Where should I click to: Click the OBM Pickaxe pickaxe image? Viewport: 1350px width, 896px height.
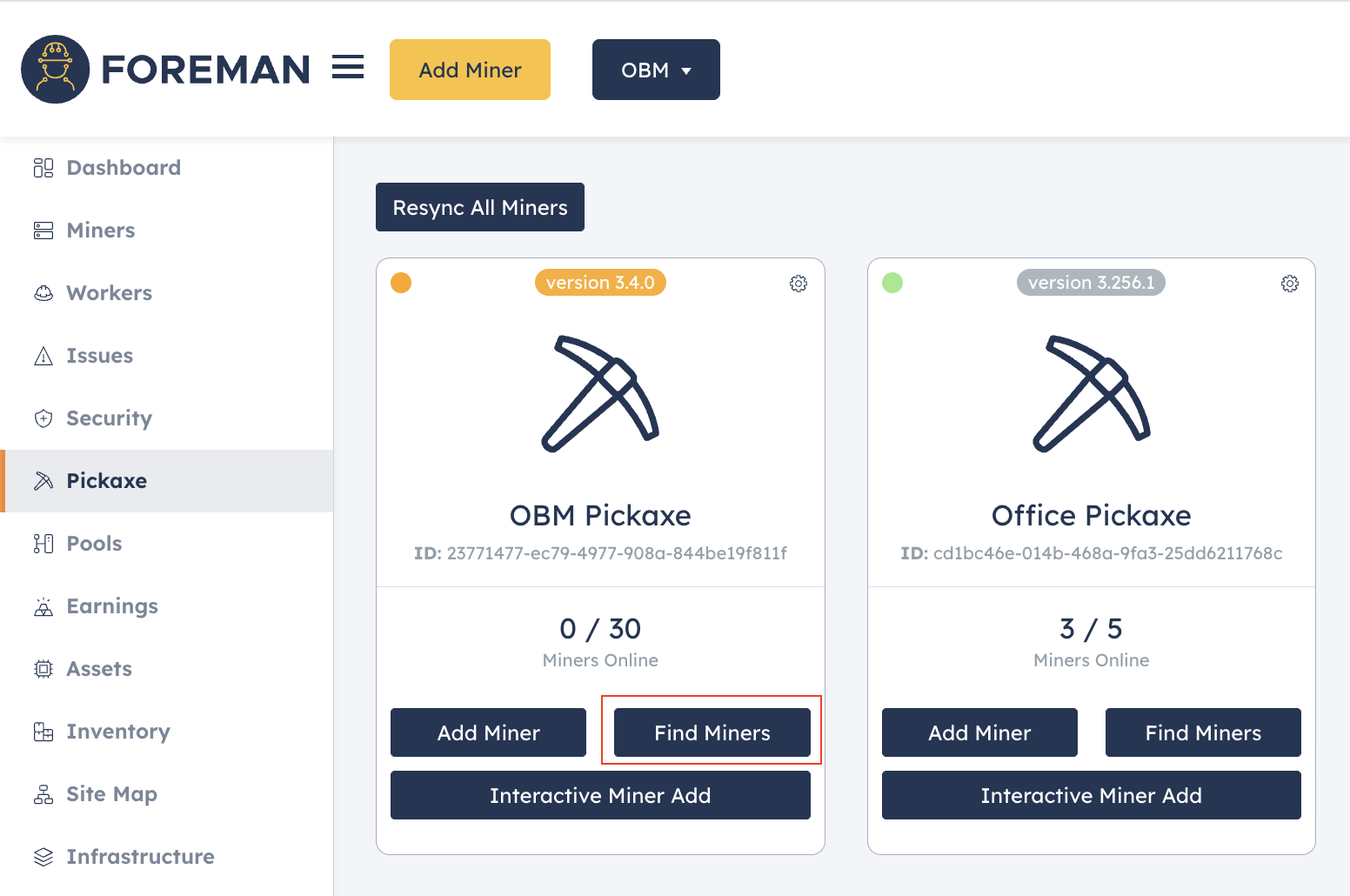[600, 393]
